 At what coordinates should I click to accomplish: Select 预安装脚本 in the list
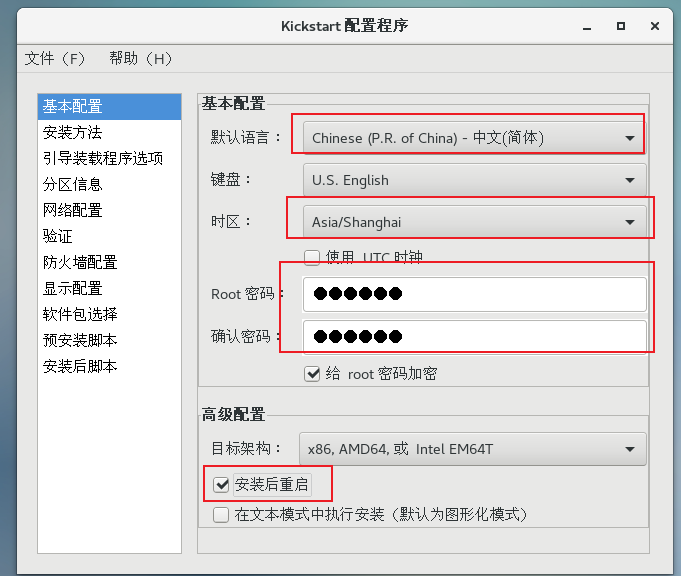point(109,340)
